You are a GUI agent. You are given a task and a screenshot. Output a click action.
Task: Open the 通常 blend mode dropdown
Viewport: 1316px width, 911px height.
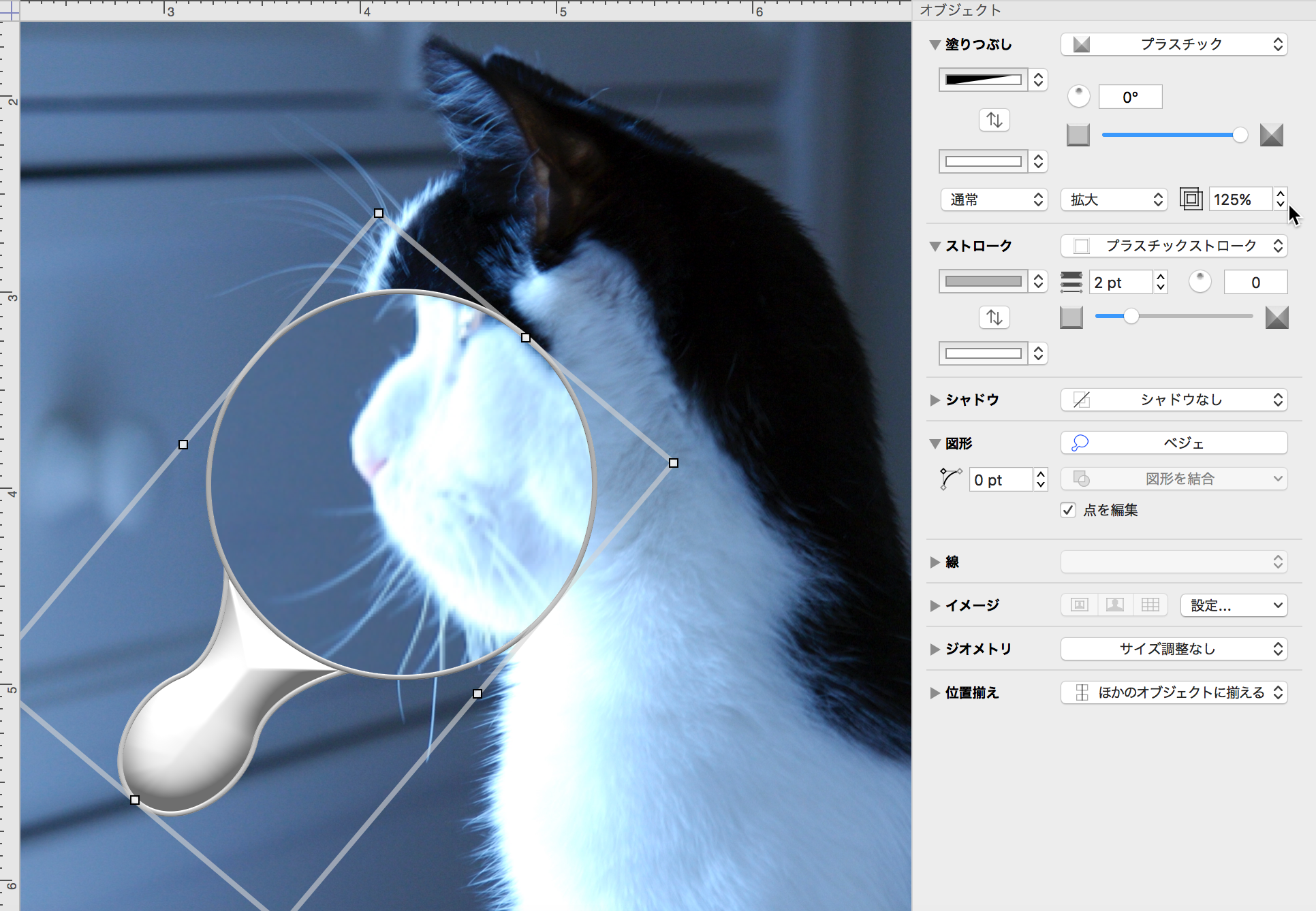tap(994, 199)
